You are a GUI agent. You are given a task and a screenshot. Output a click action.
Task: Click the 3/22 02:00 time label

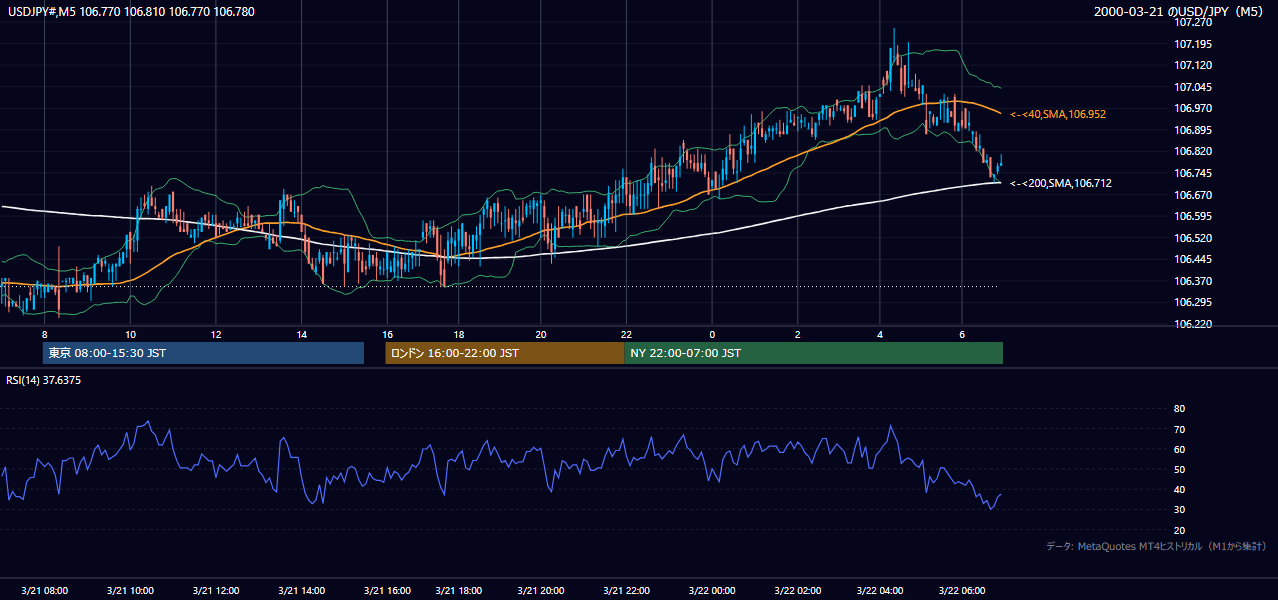pos(798,591)
